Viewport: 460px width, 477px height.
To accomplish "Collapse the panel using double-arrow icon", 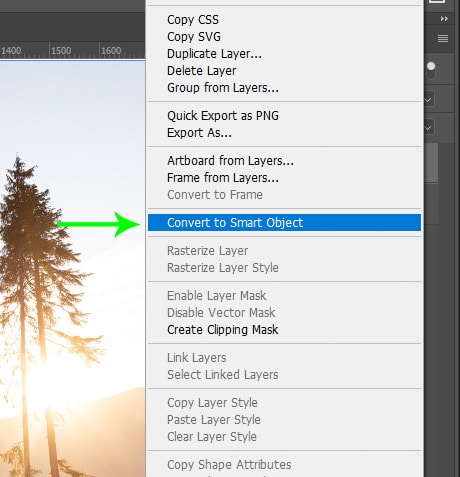I will click(444, 19).
